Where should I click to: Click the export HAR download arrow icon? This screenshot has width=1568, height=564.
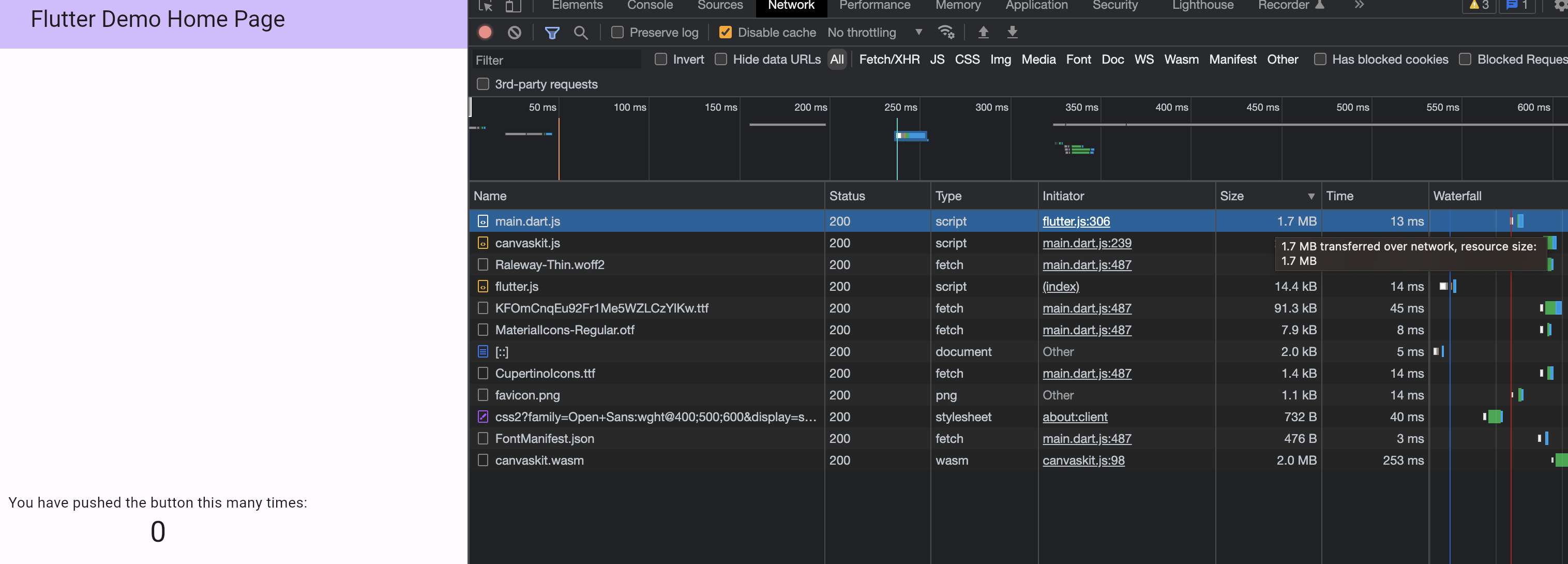point(1012,32)
